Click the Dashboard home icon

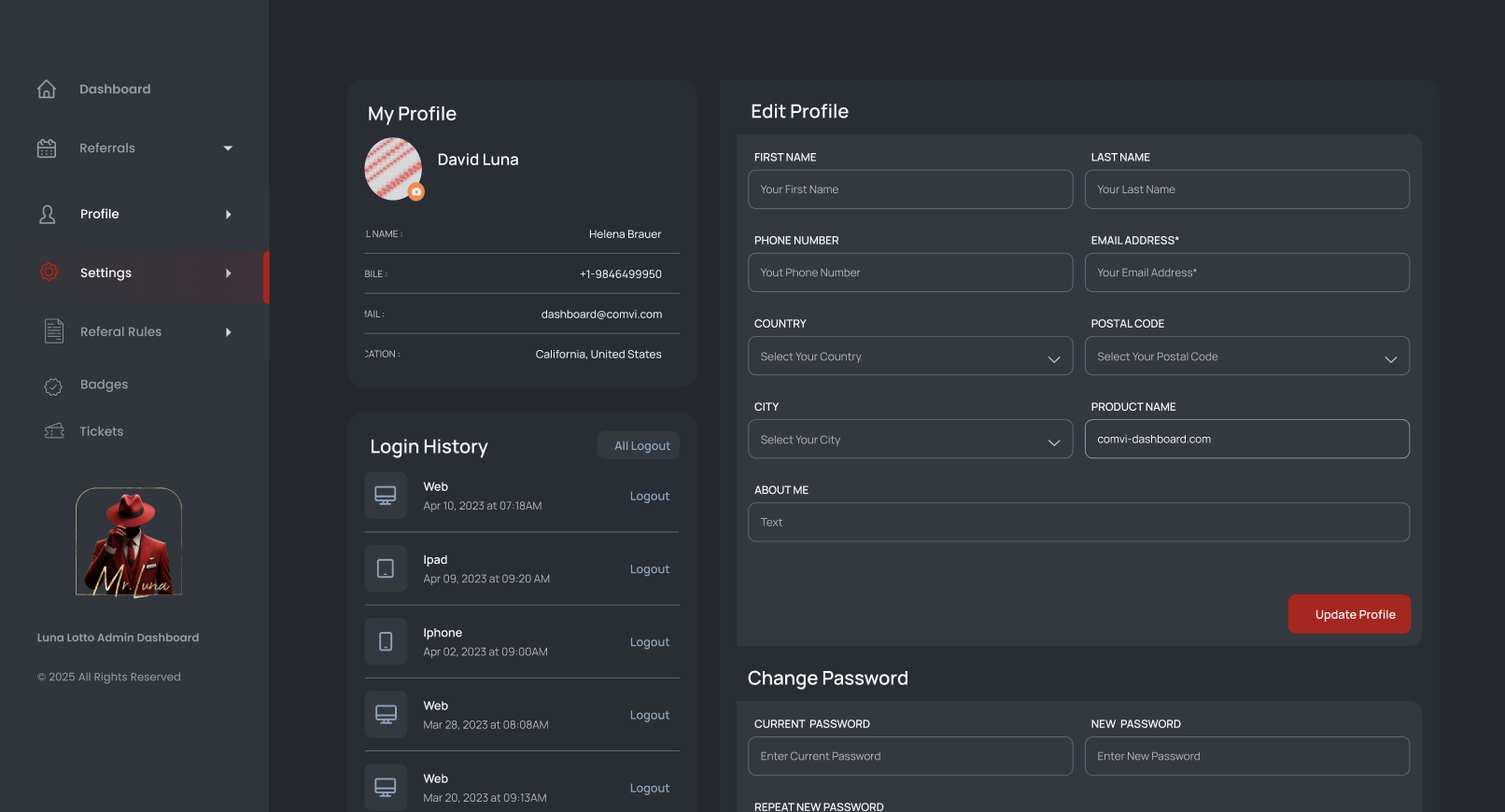coord(47,89)
